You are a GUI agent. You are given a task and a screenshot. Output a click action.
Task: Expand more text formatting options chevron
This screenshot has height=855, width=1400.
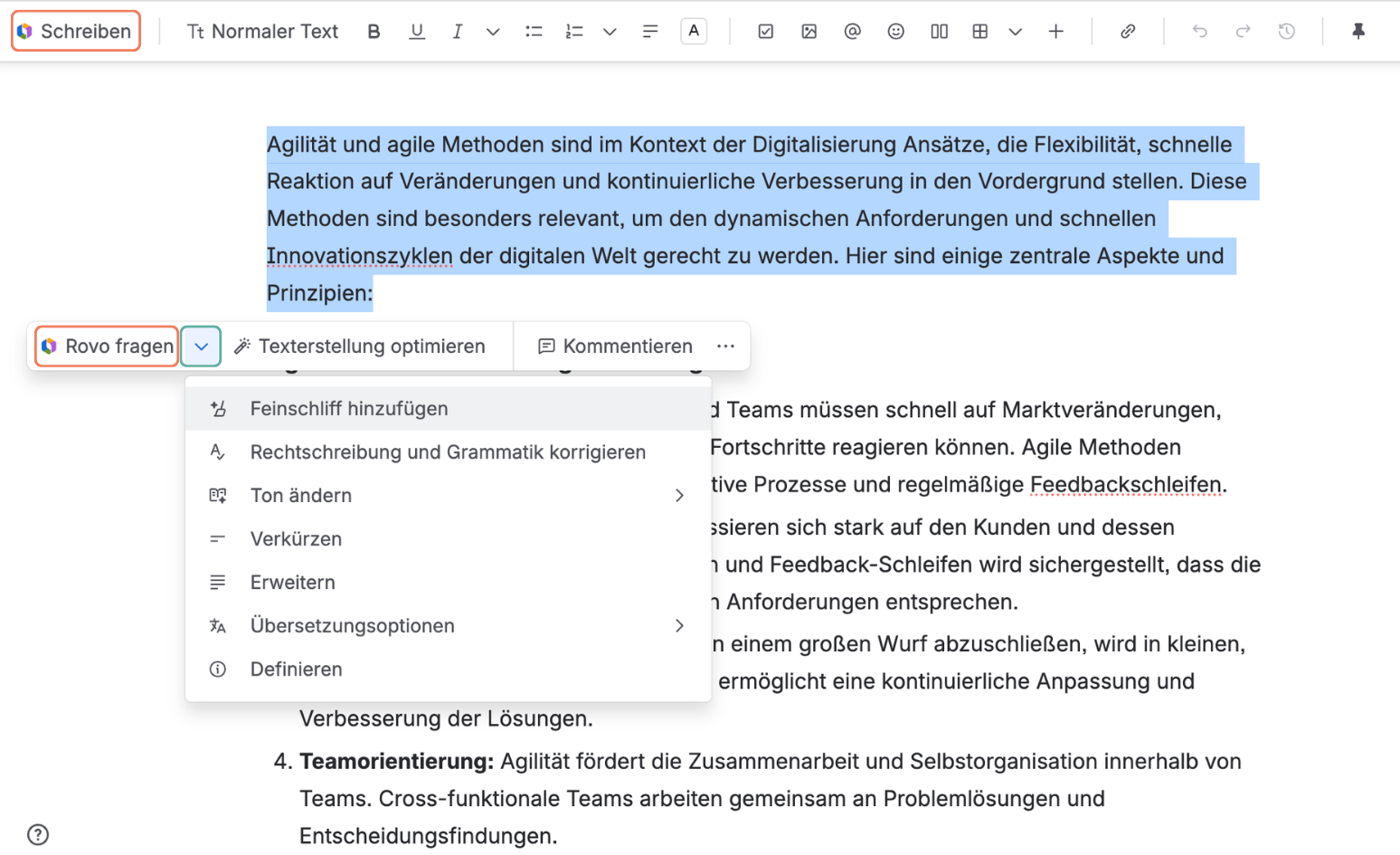coord(493,32)
